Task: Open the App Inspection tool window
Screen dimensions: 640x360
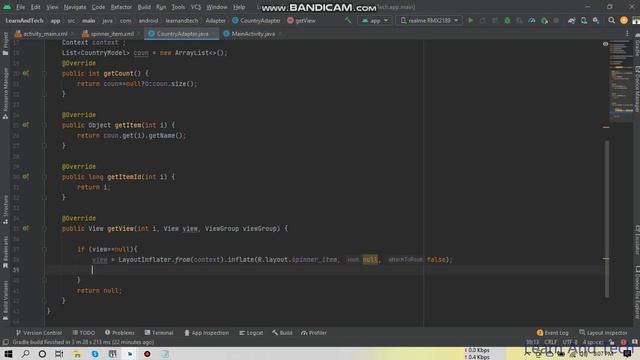Action: [x=207, y=333]
